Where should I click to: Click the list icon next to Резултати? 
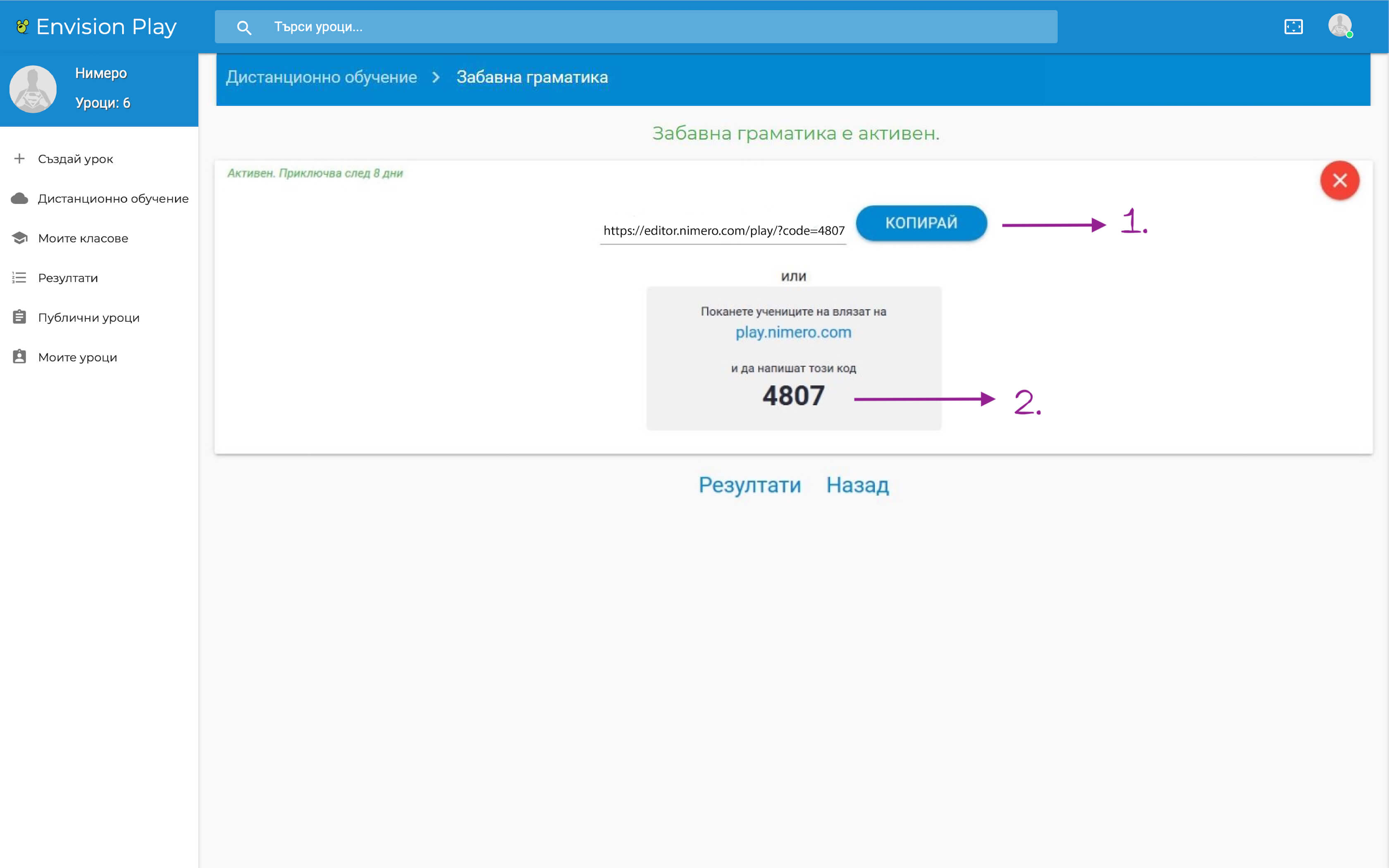(x=19, y=278)
